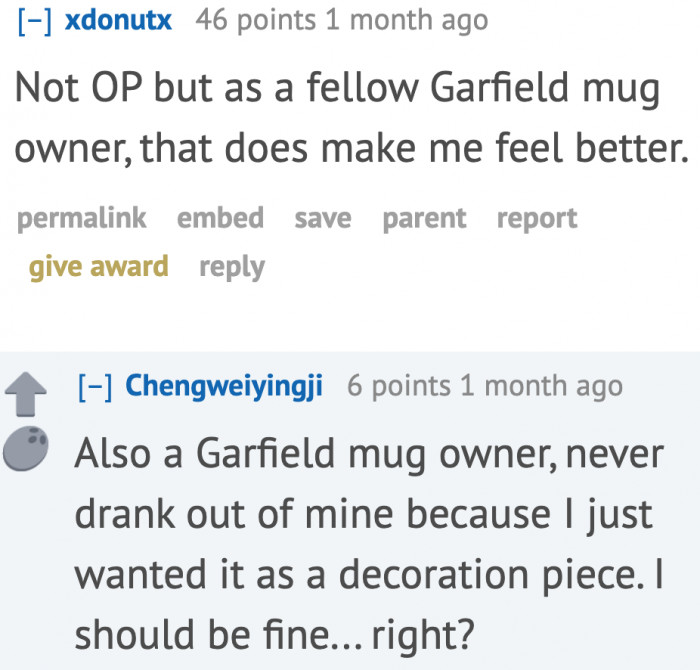
Task: Click the embed link
Action: pos(220,218)
